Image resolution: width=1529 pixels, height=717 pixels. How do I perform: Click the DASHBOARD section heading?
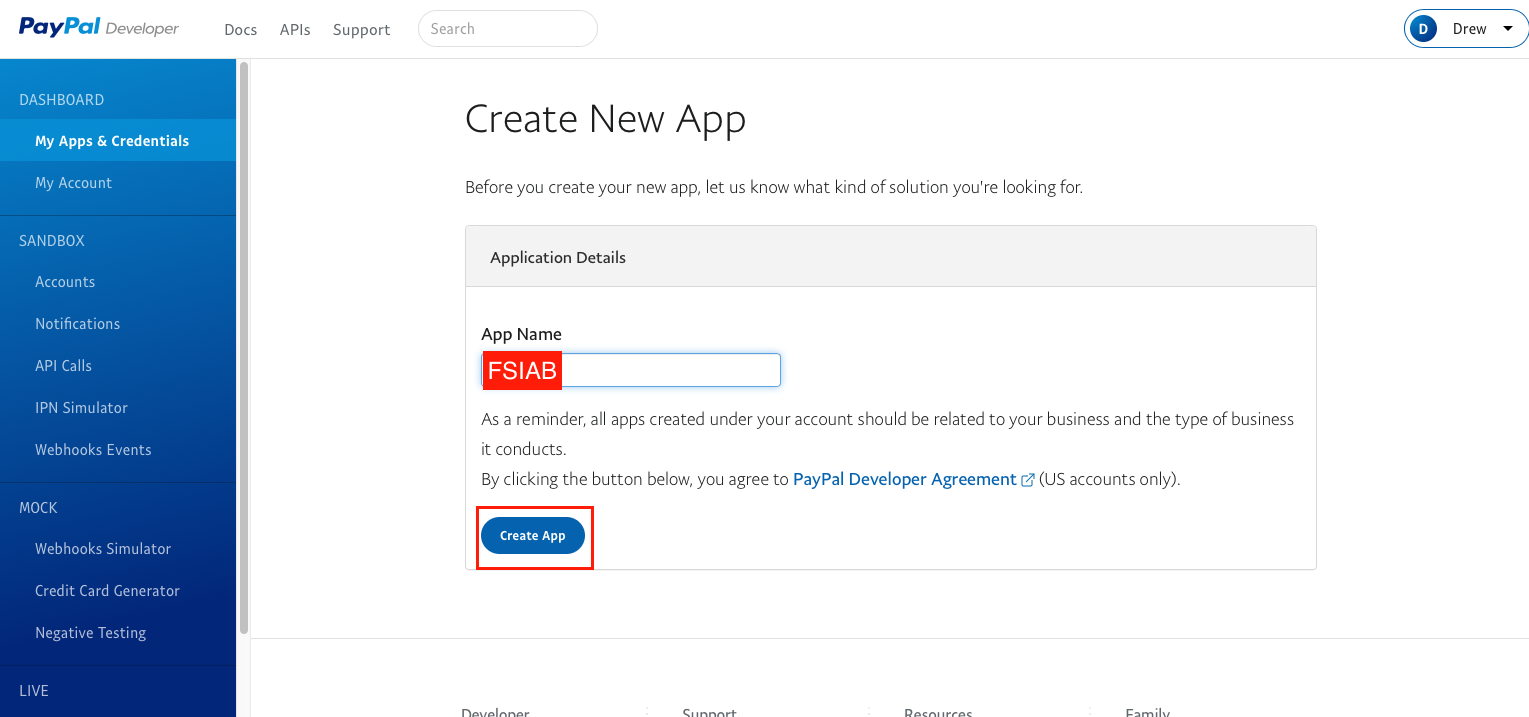coord(62,100)
